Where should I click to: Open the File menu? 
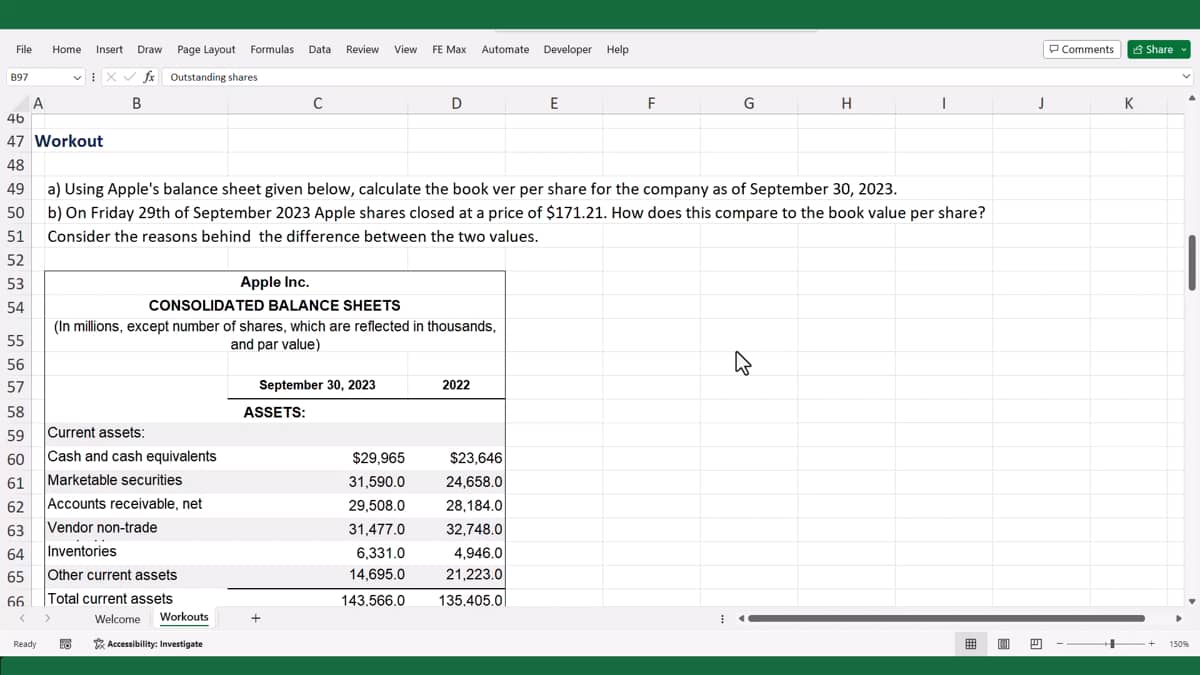click(24, 49)
